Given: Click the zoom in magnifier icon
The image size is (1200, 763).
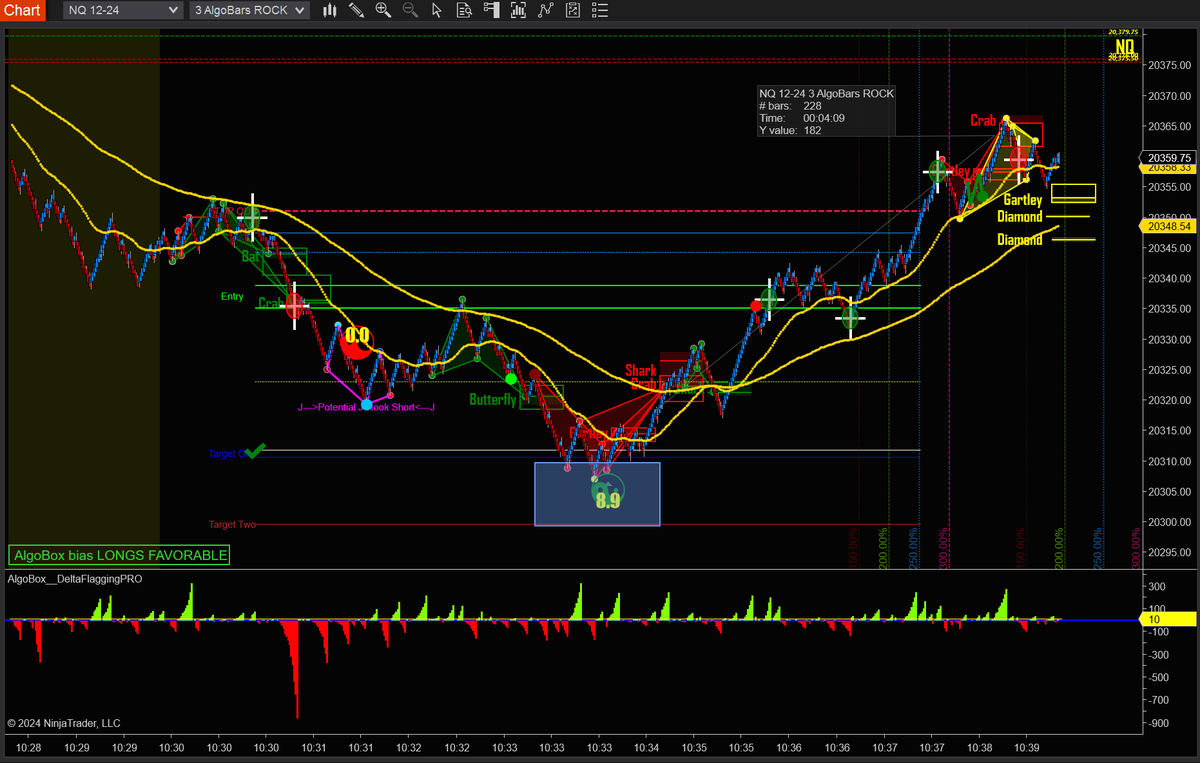Looking at the screenshot, I should (x=383, y=10).
